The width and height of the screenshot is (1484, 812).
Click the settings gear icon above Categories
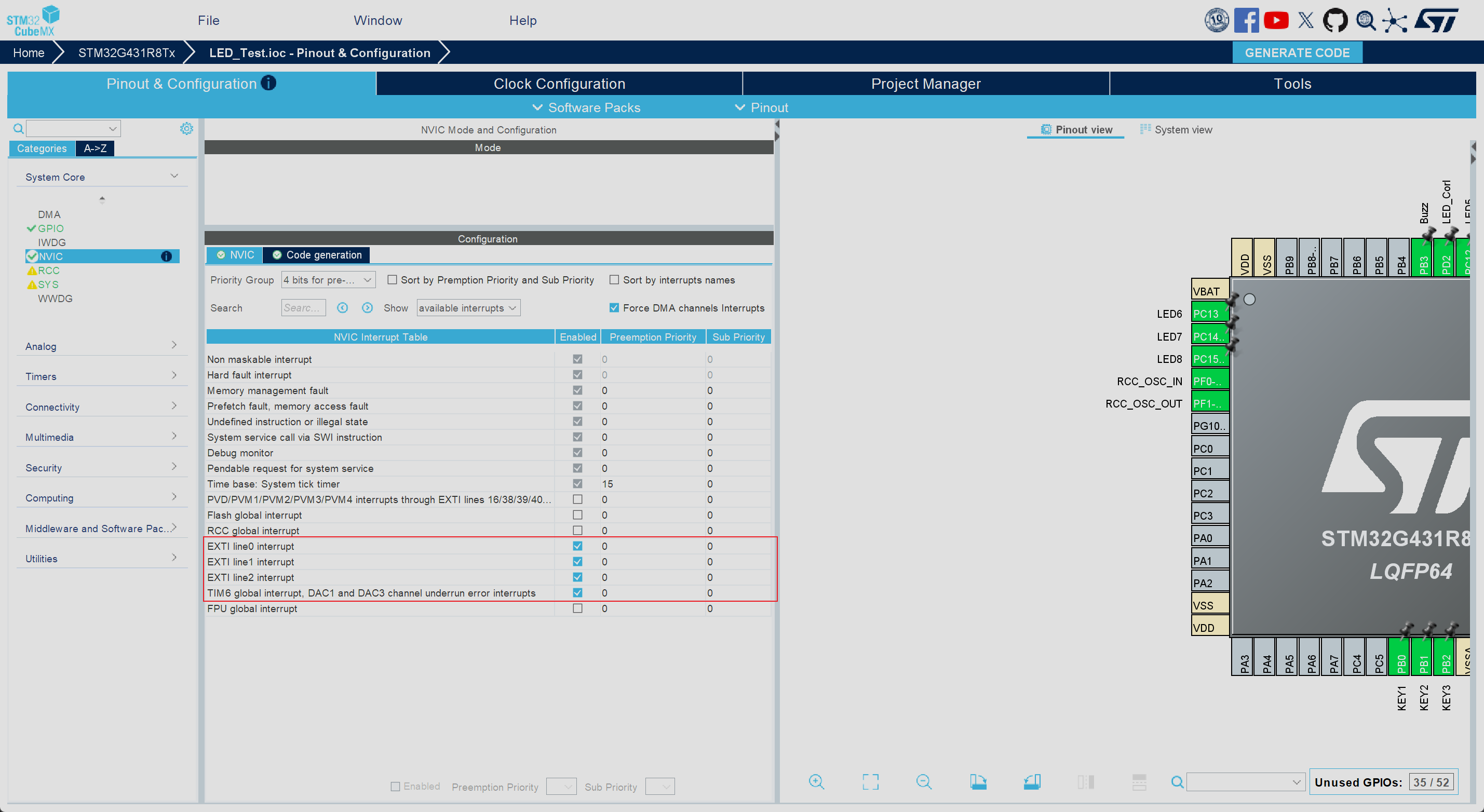coord(186,128)
